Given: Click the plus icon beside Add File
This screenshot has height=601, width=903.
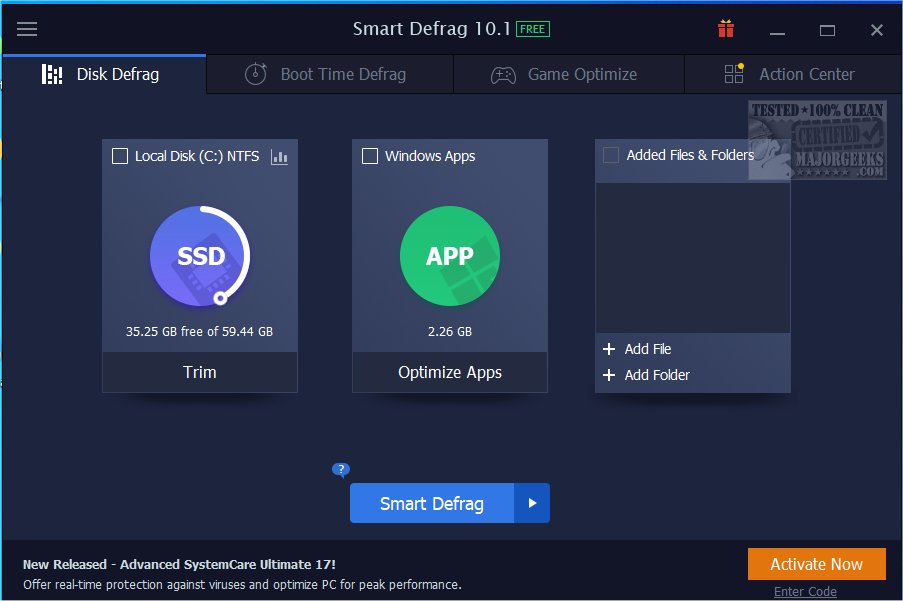Looking at the screenshot, I should pyautogui.click(x=608, y=349).
